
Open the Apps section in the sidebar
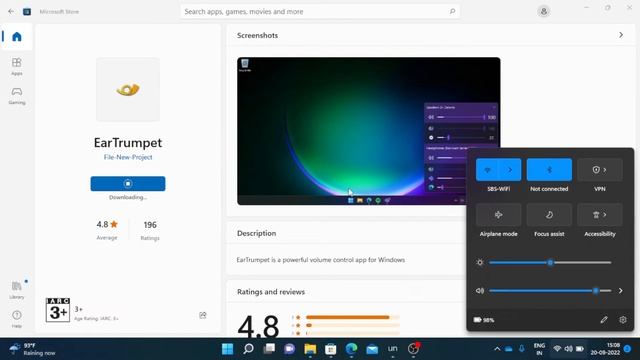tap(17, 67)
